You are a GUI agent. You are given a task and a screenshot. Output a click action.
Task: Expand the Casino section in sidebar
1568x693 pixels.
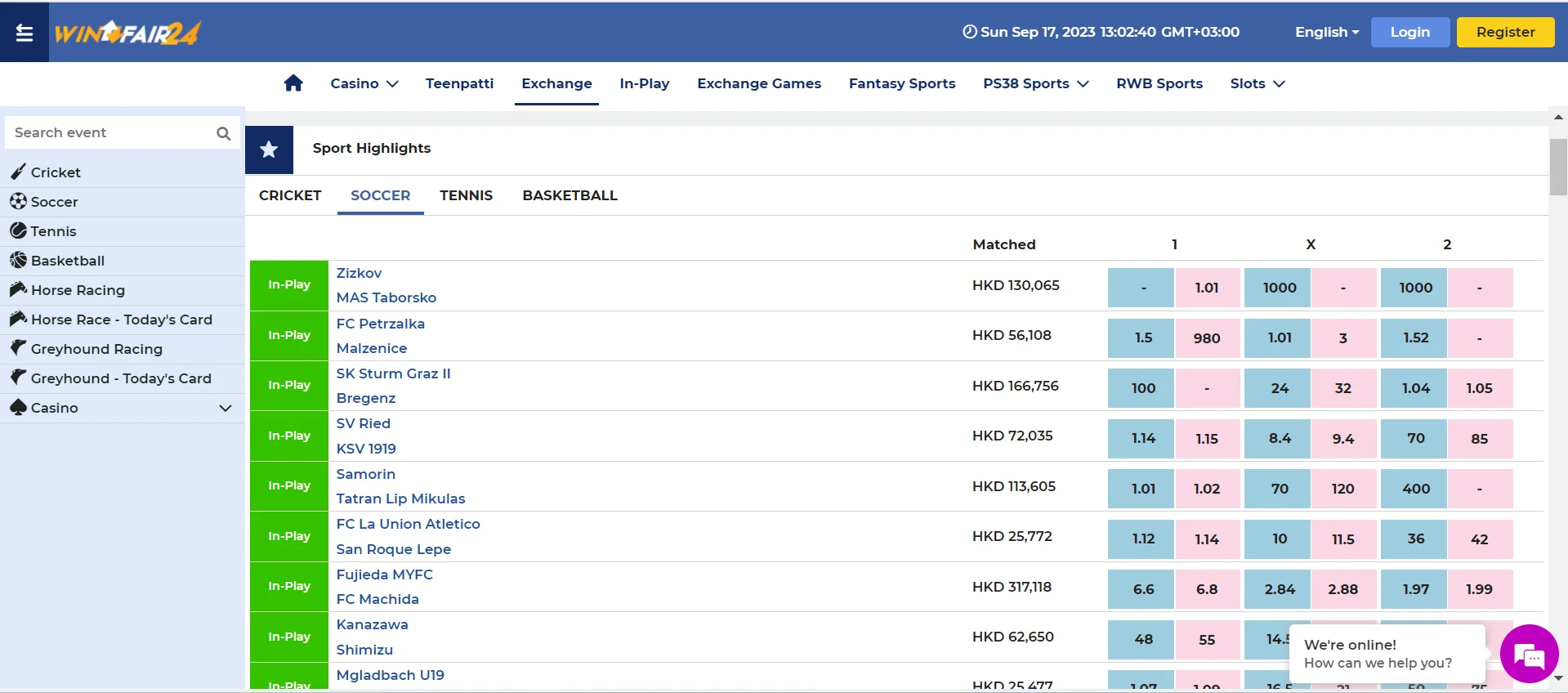pos(226,408)
